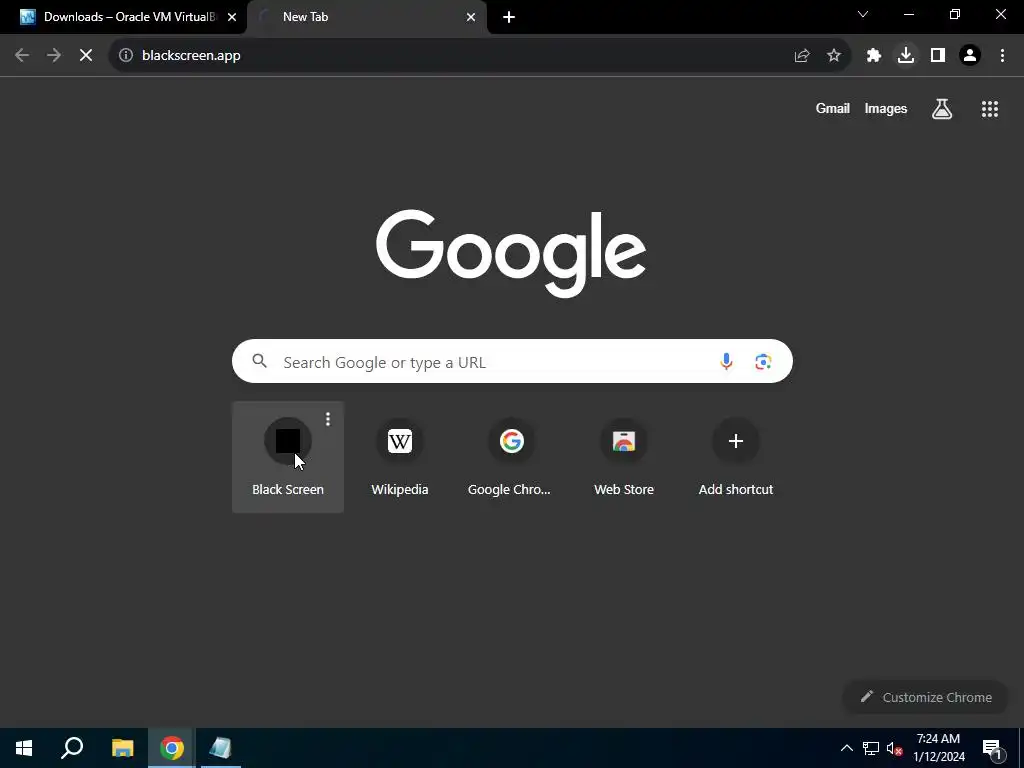Go back using the browser back arrow
This screenshot has height=768, width=1024.
(22, 56)
